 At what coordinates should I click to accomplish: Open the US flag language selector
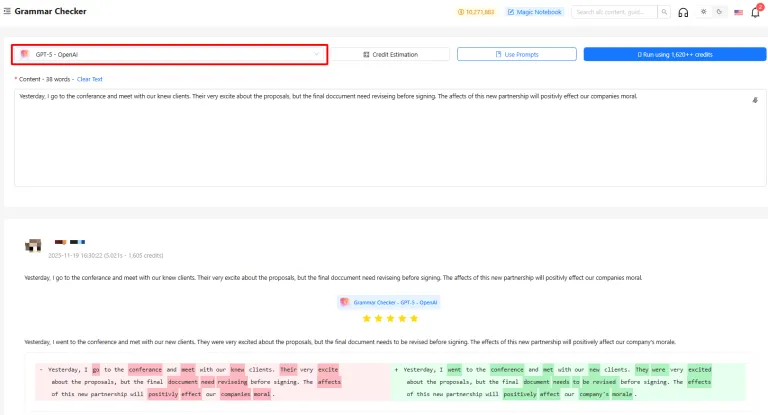(738, 12)
